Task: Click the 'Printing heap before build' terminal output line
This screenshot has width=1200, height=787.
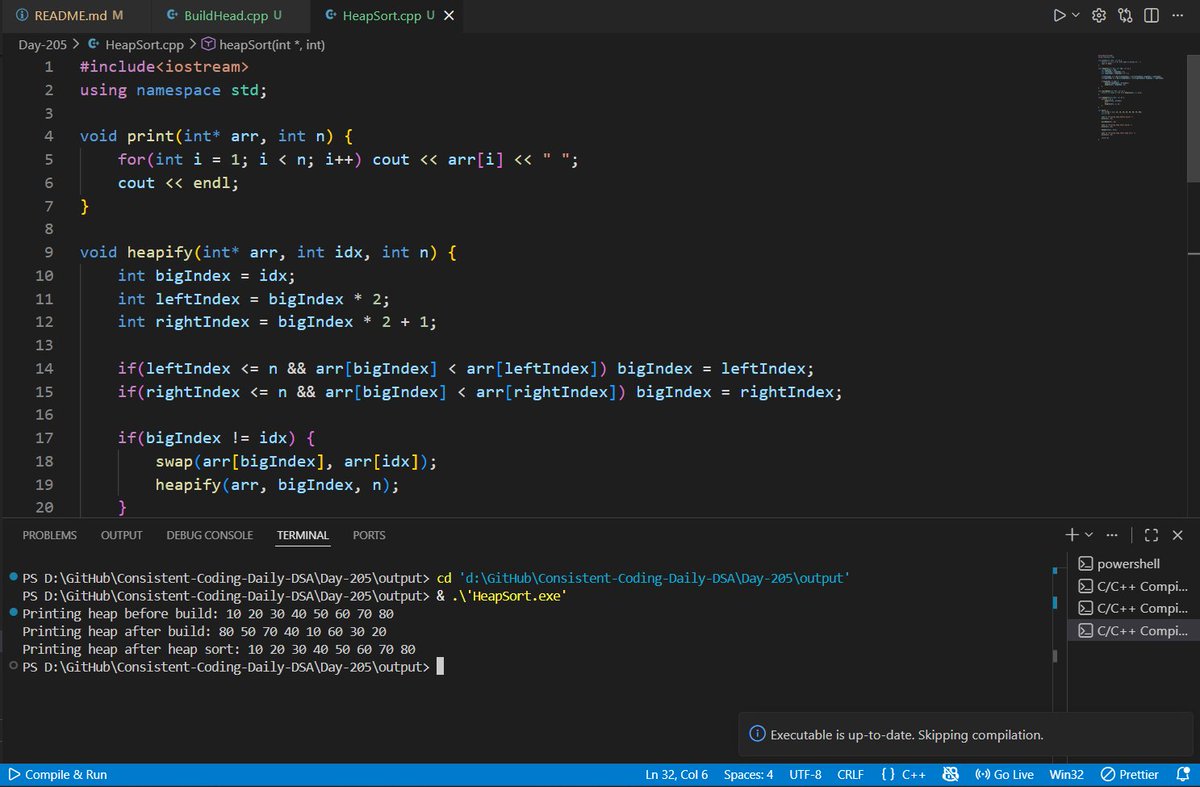Action: (x=208, y=613)
